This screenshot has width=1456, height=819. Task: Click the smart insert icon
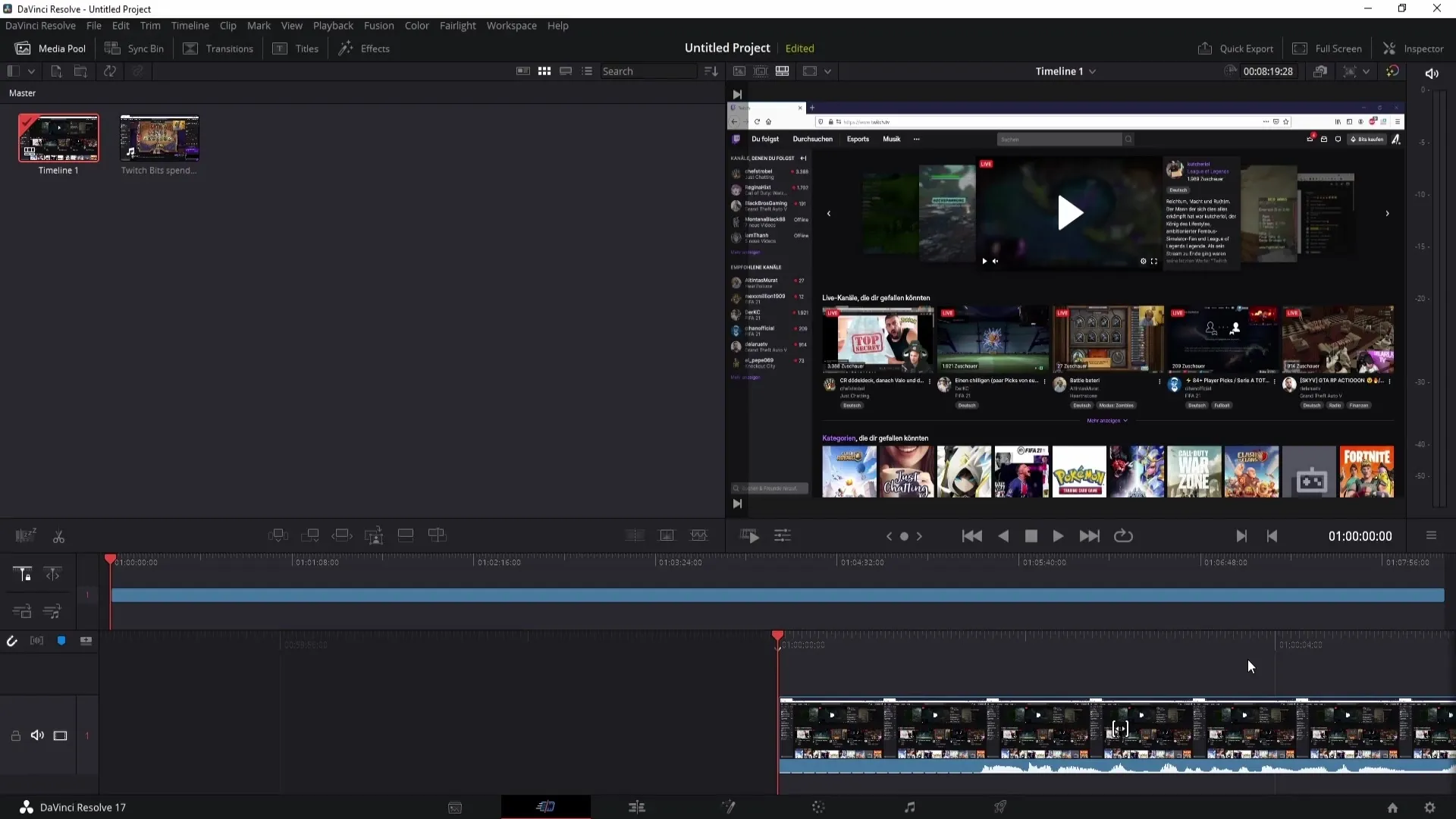click(278, 535)
